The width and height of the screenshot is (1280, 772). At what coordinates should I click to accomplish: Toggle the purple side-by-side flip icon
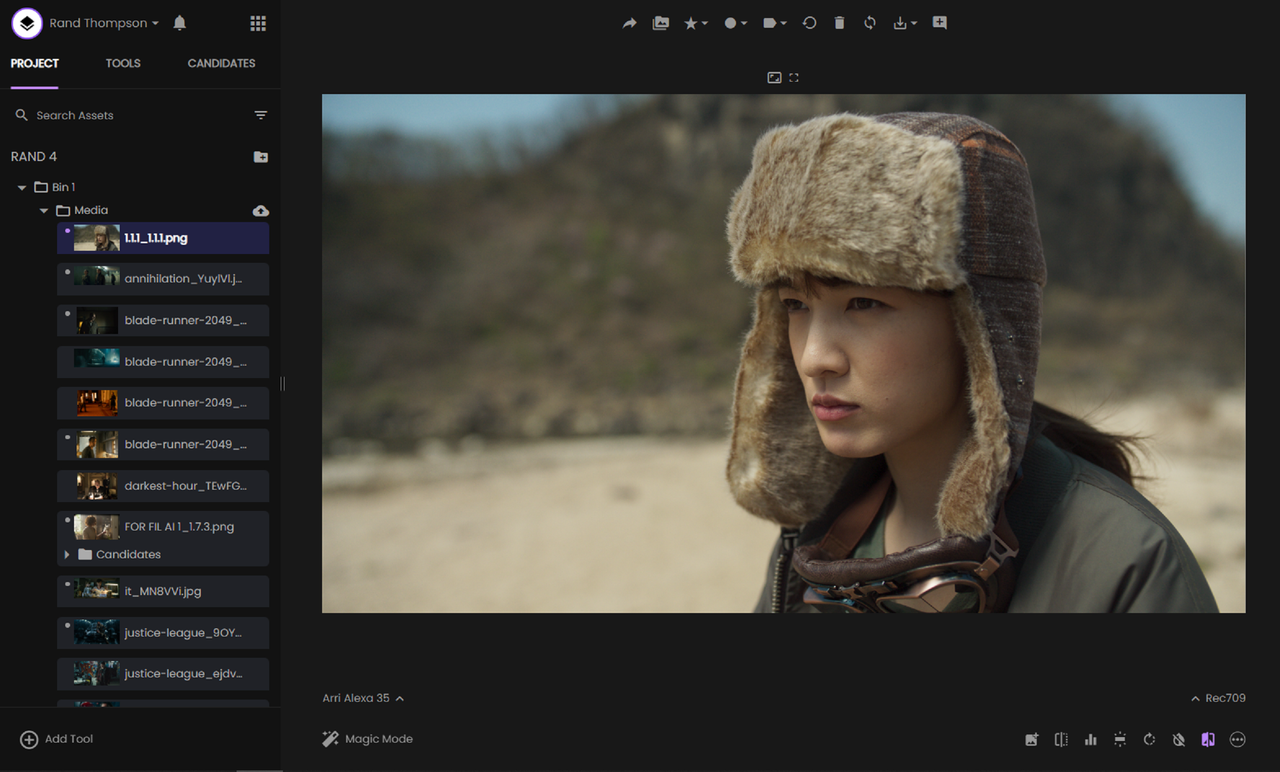(1208, 740)
